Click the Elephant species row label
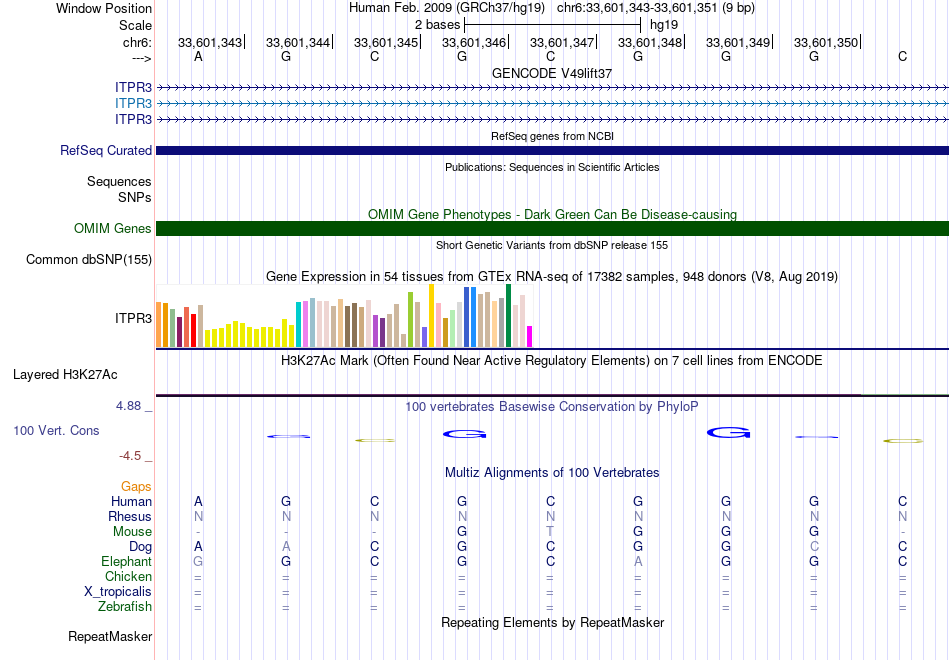This screenshot has height=660, width=950. [x=126, y=561]
